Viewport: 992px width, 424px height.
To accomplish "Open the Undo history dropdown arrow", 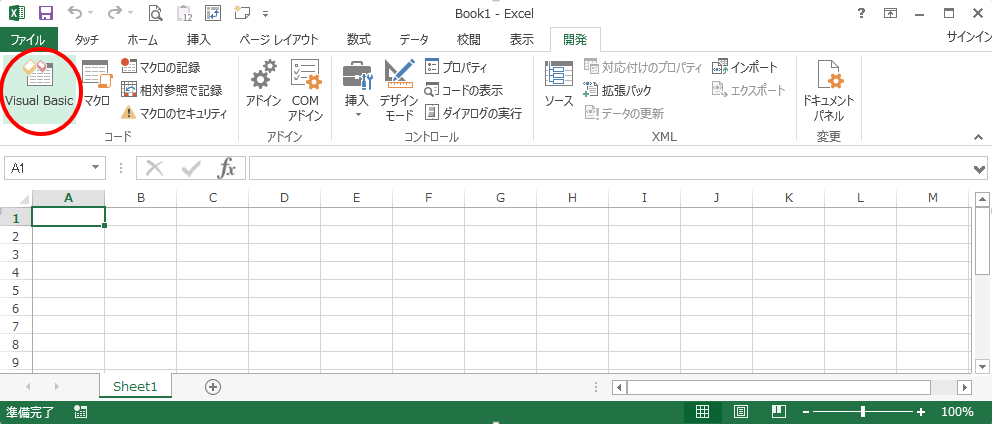I will click(91, 13).
